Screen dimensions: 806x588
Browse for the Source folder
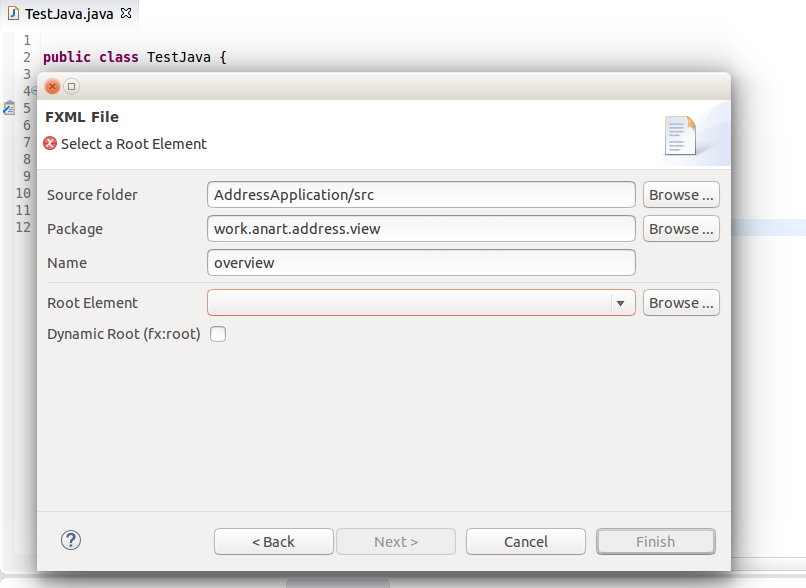click(x=681, y=195)
